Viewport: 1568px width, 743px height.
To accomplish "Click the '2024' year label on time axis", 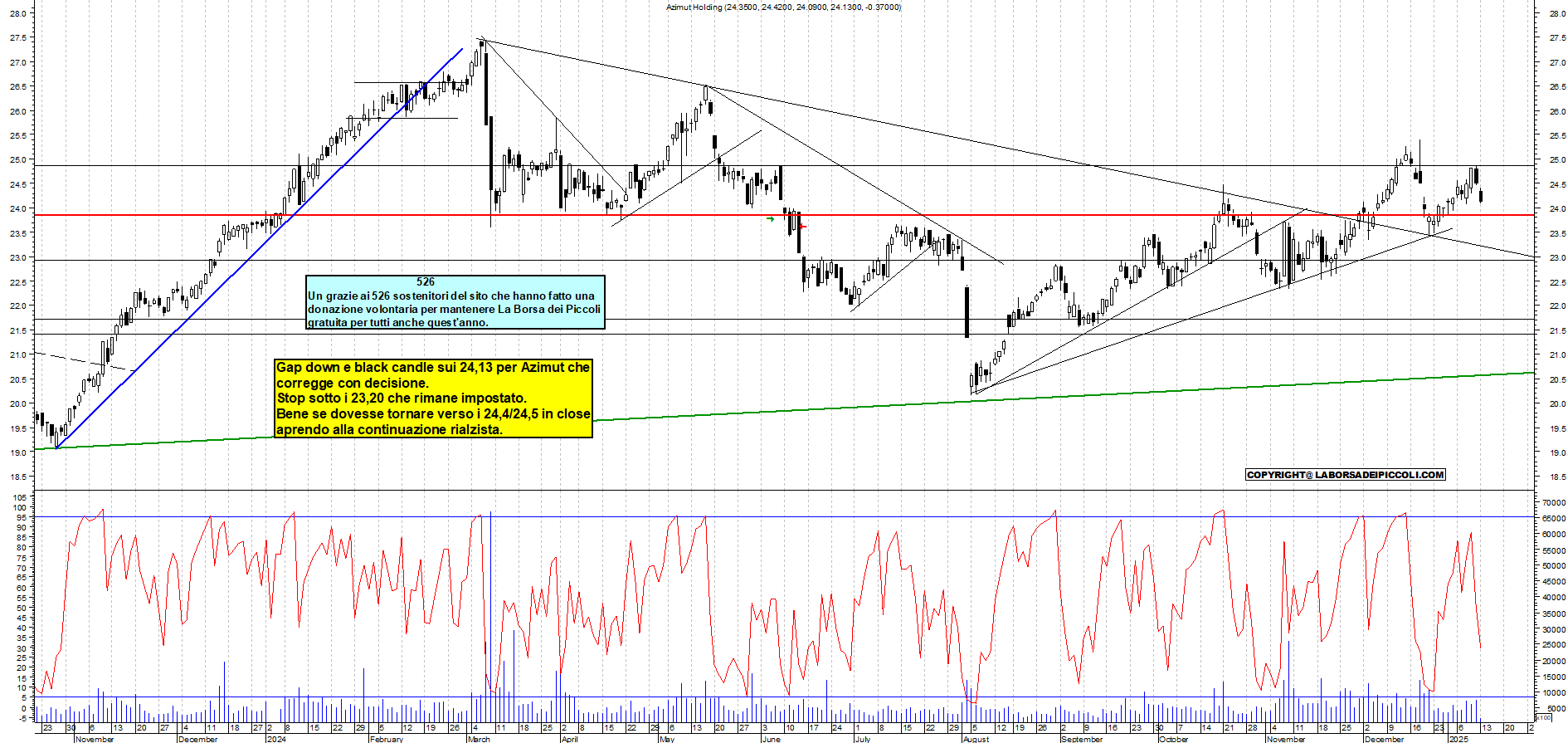I will pos(276,739).
